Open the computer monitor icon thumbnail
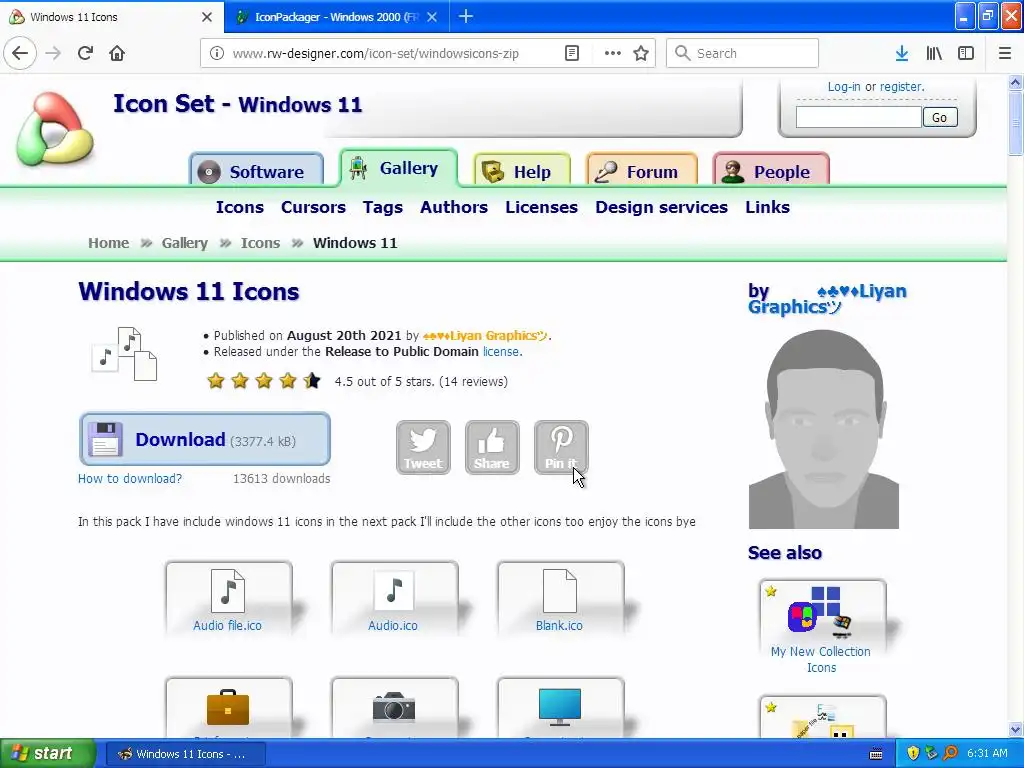 pyautogui.click(x=560, y=708)
